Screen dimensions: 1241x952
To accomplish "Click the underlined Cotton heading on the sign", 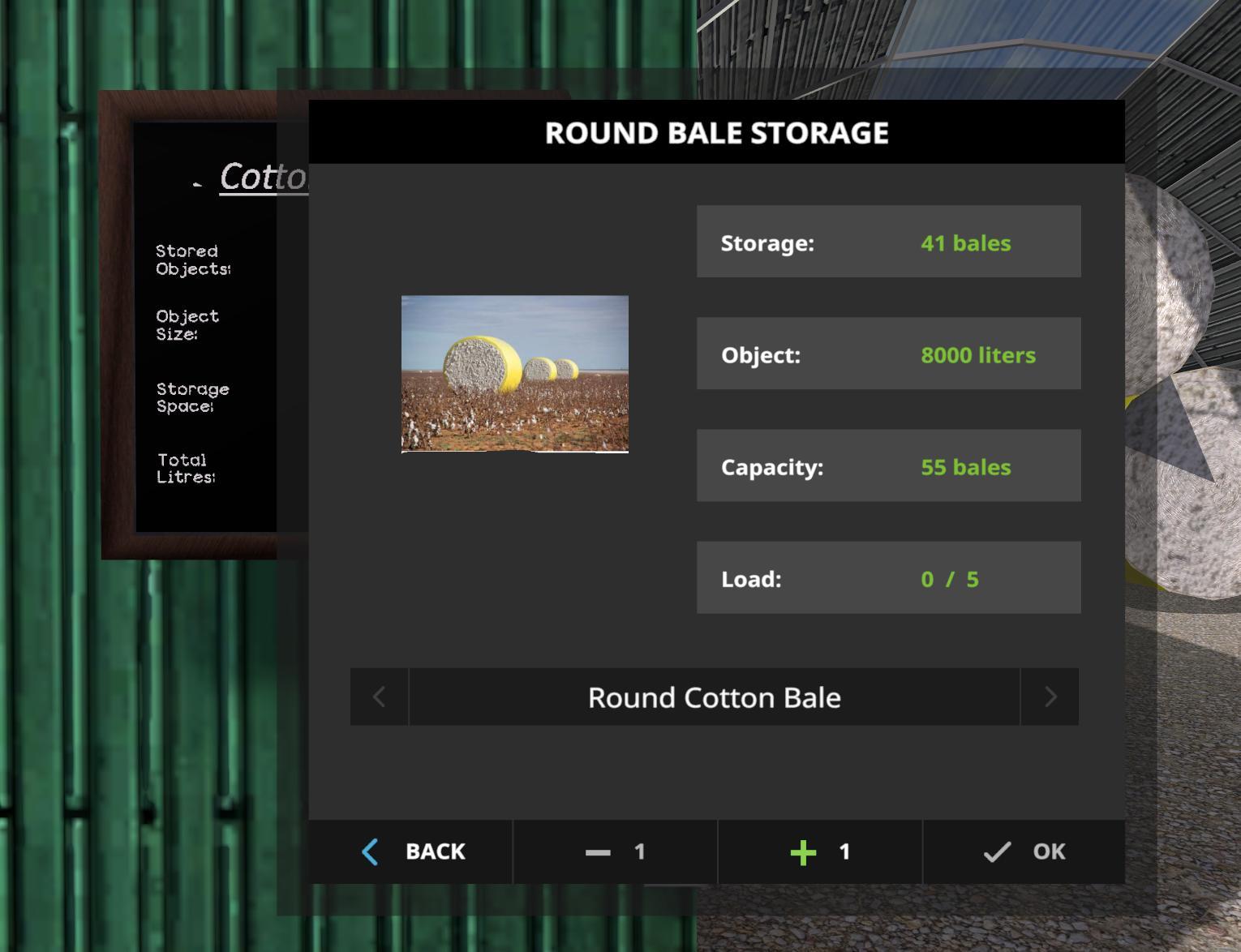I will (263, 177).
